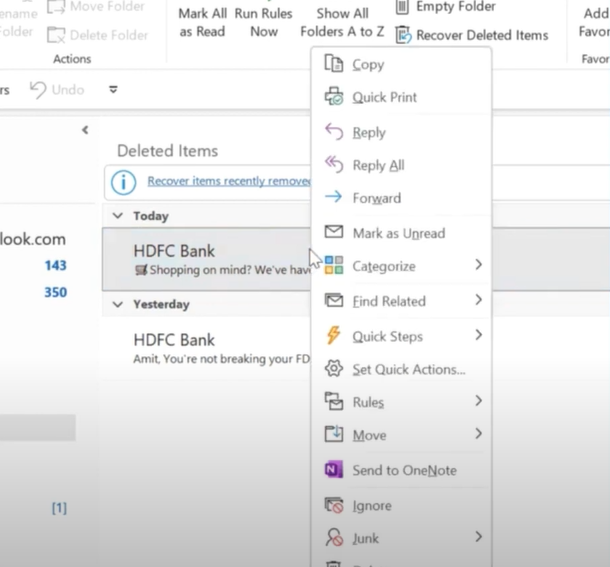Click the Rules icon in context menu
Image resolution: width=610 pixels, height=567 pixels.
pyautogui.click(x=334, y=401)
